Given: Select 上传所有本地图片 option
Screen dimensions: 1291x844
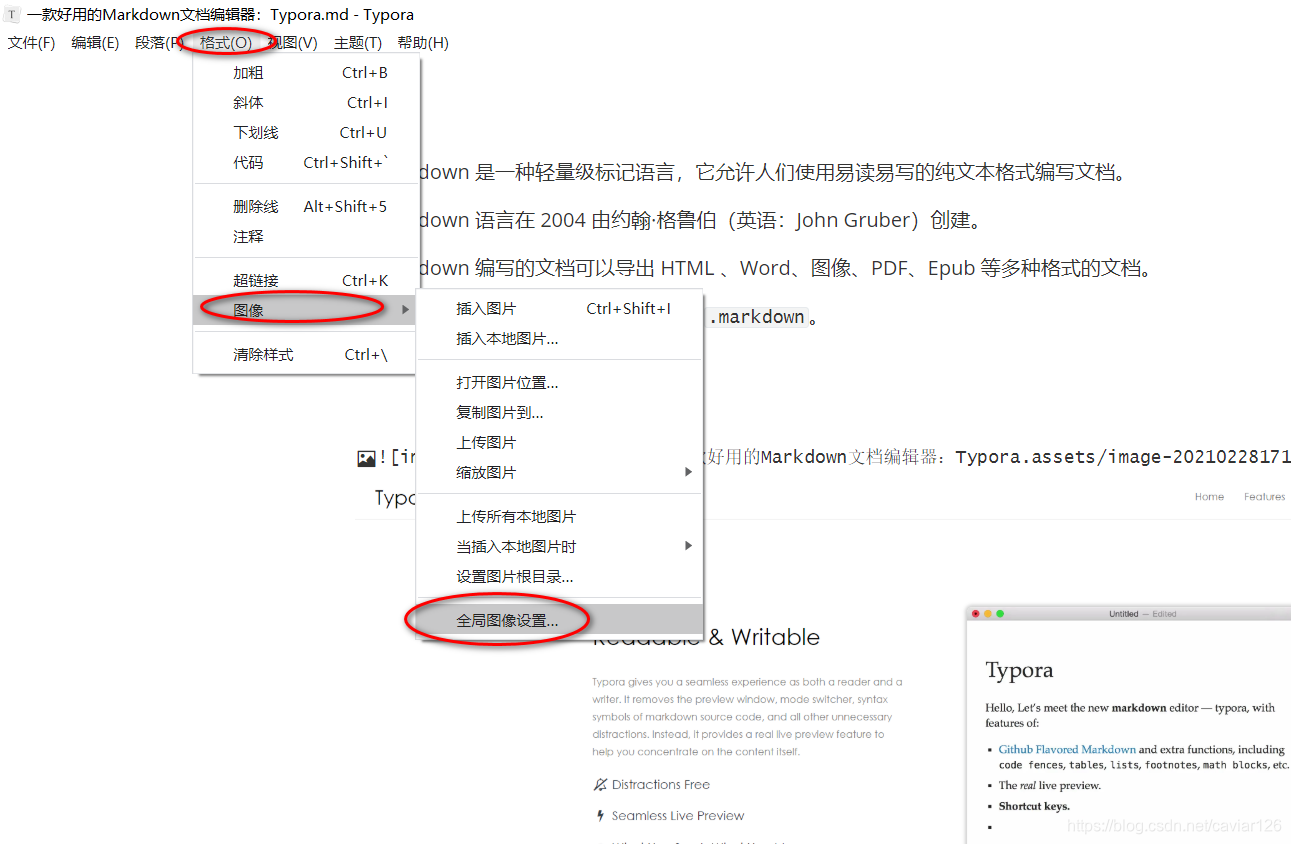Looking at the screenshot, I should [560, 517].
